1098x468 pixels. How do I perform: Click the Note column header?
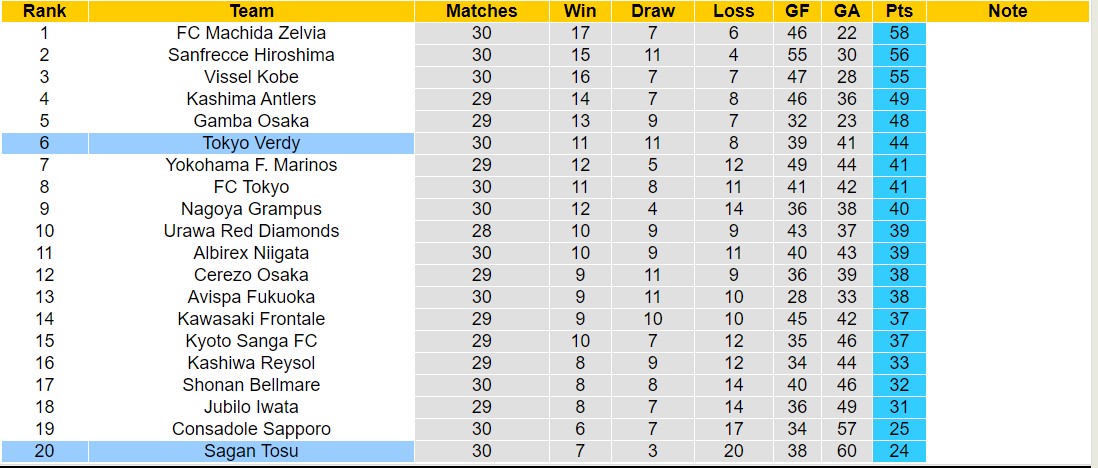pyautogui.click(x=1007, y=11)
